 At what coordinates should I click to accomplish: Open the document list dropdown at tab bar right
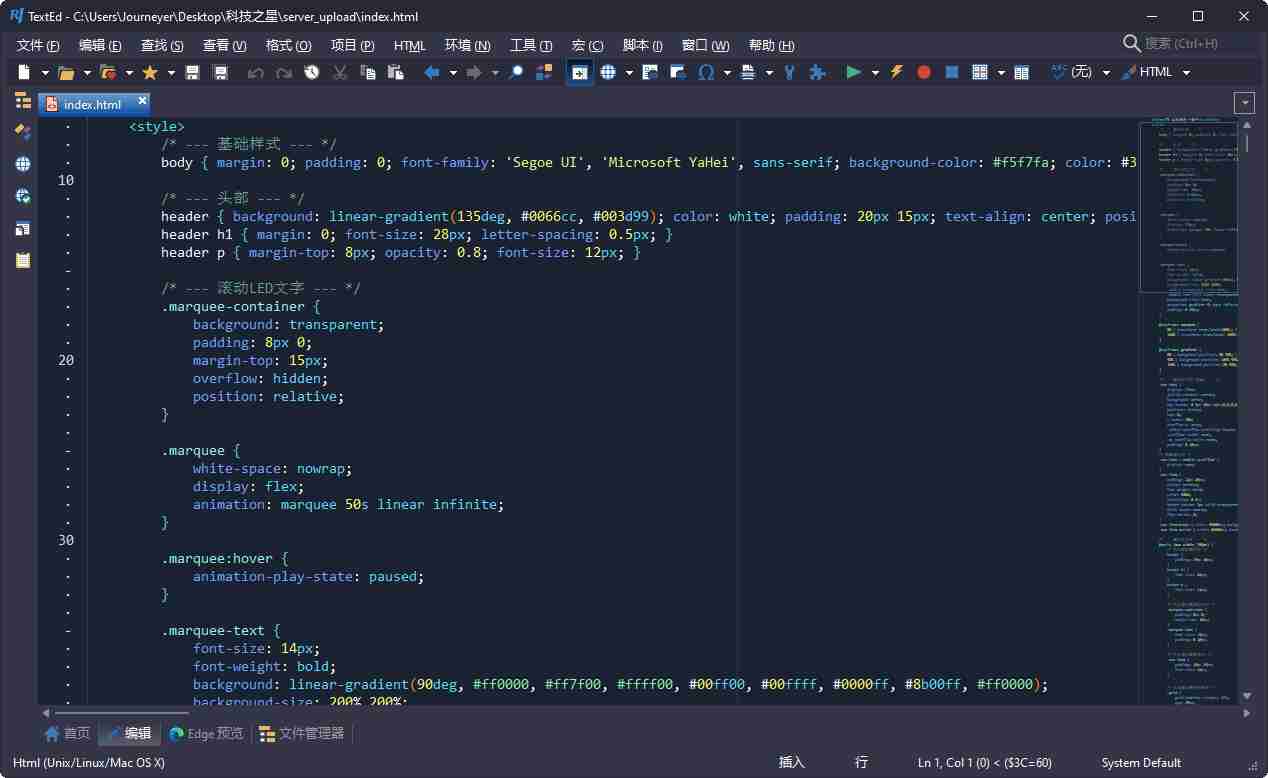[x=1244, y=103]
